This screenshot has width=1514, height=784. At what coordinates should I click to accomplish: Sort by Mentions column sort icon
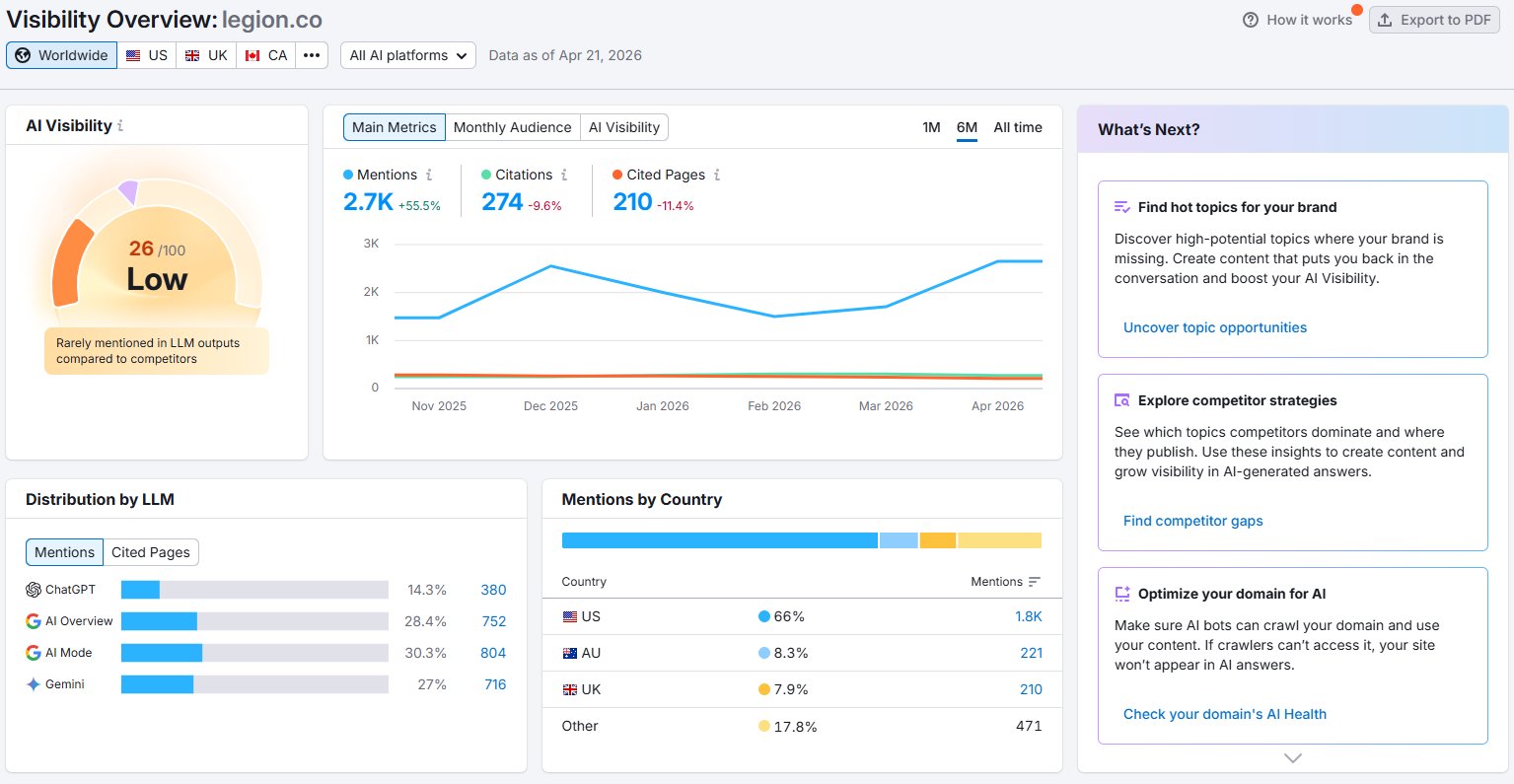pyautogui.click(x=1035, y=582)
